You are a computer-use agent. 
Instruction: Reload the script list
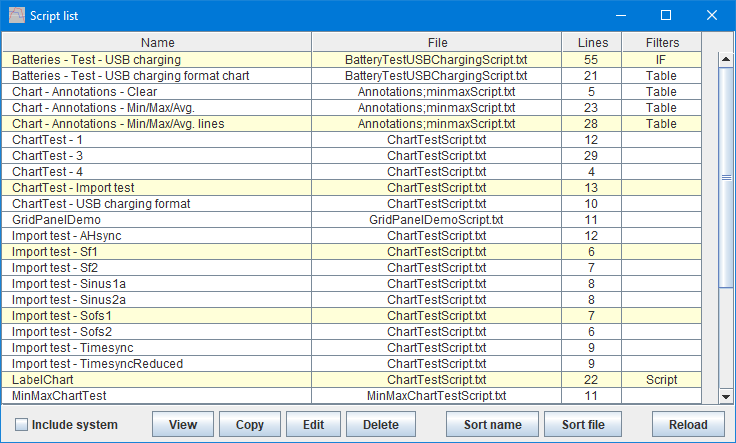688,425
